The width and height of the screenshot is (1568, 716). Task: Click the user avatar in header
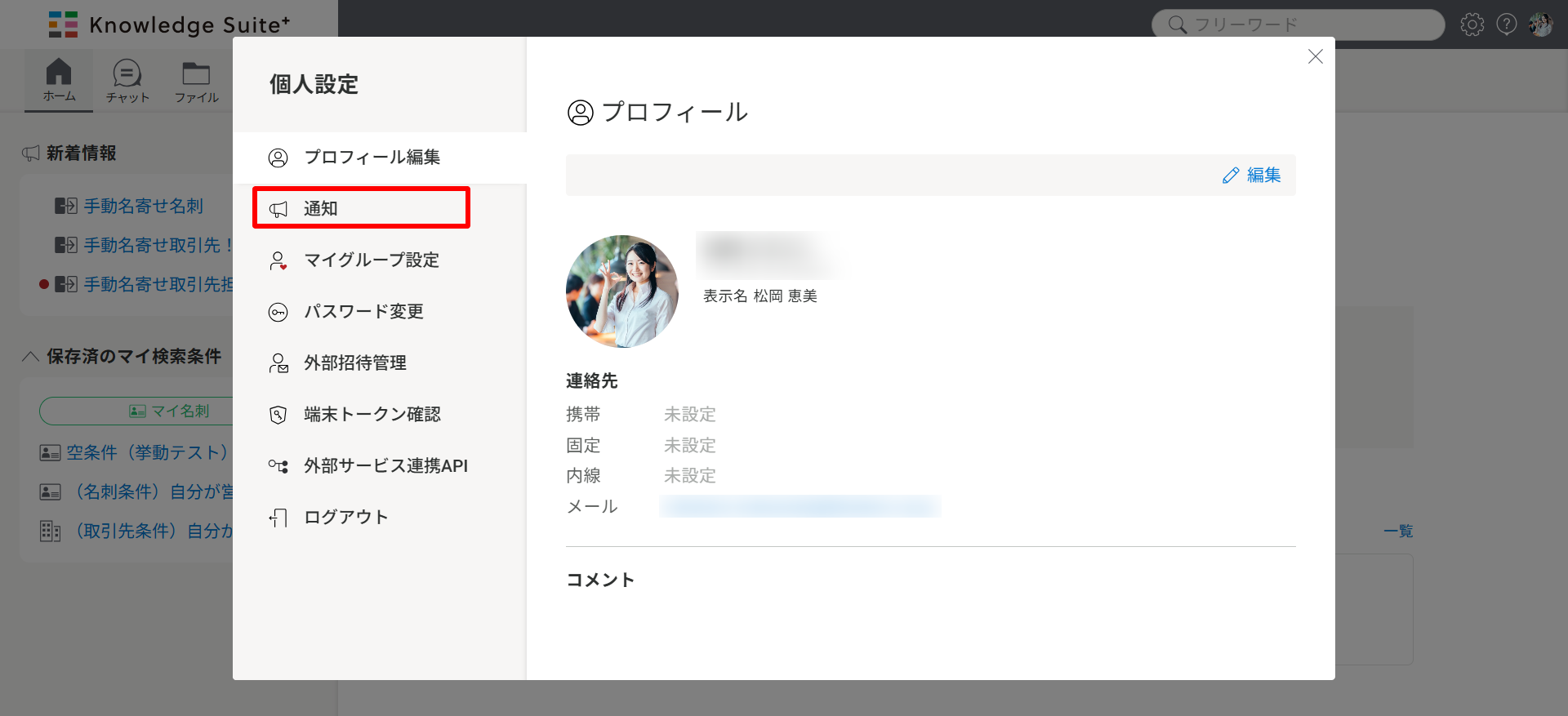click(x=1540, y=24)
